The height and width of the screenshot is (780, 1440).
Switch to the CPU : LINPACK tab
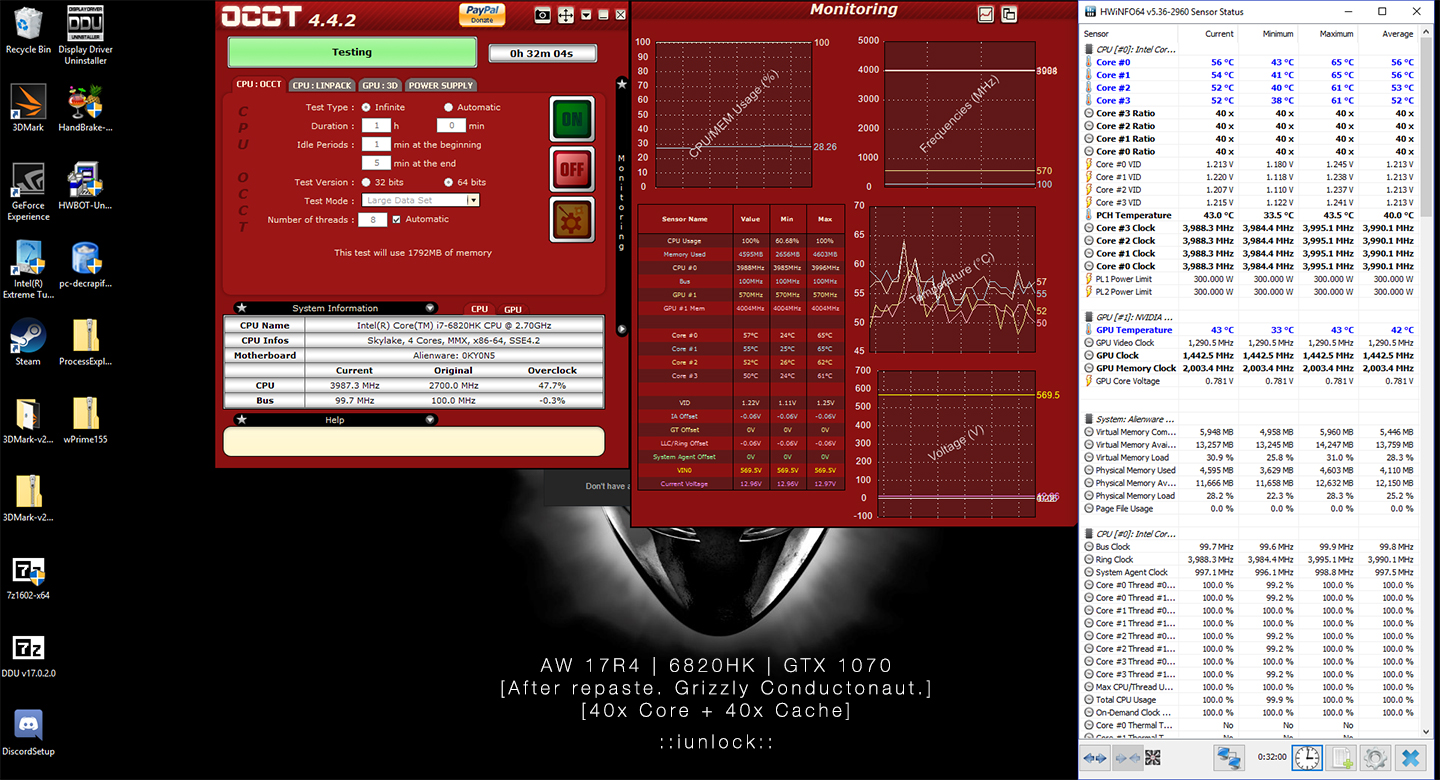[322, 85]
